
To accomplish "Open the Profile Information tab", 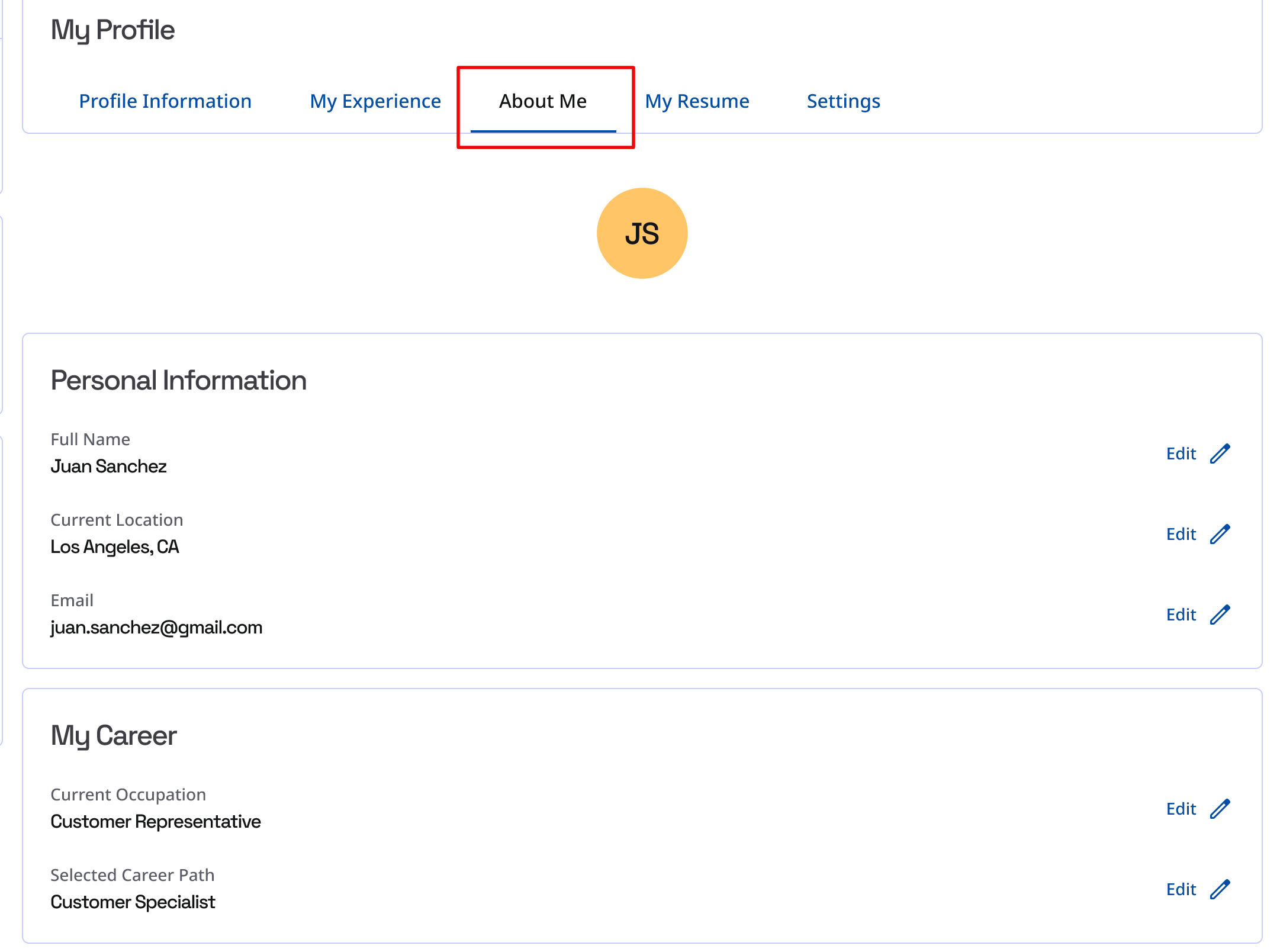I will (x=165, y=101).
